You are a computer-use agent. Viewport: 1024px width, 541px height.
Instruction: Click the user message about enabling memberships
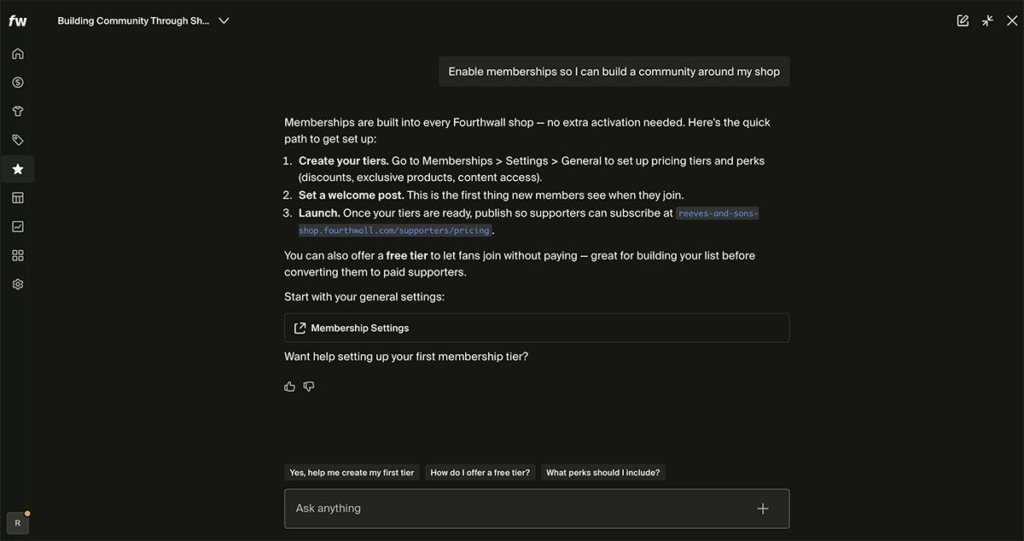pyautogui.click(x=614, y=71)
